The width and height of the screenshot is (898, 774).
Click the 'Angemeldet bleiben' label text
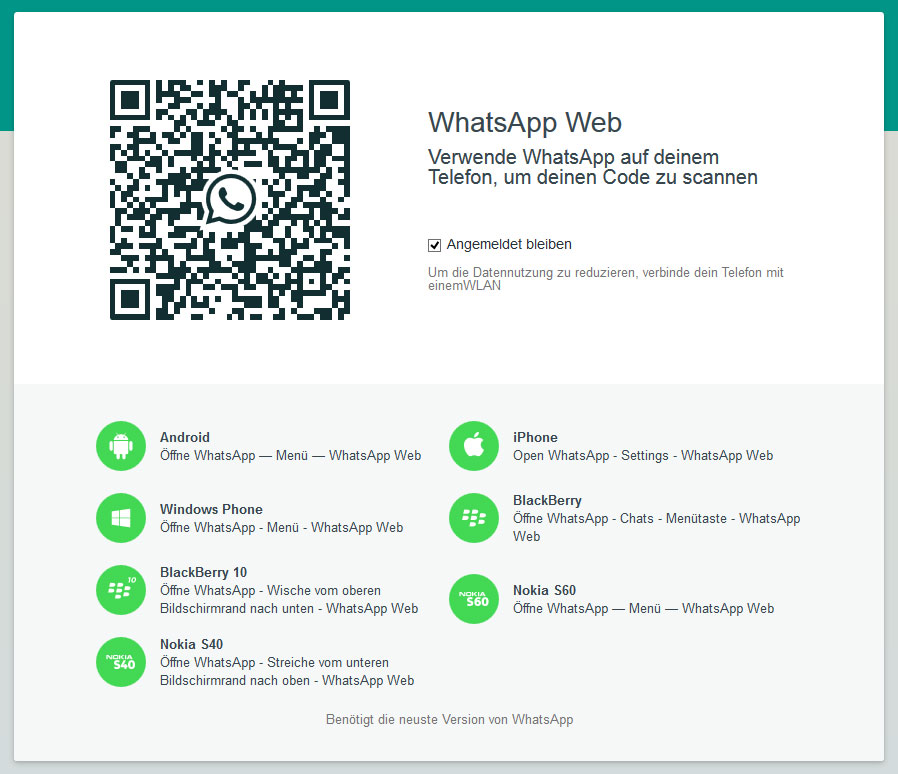509,245
